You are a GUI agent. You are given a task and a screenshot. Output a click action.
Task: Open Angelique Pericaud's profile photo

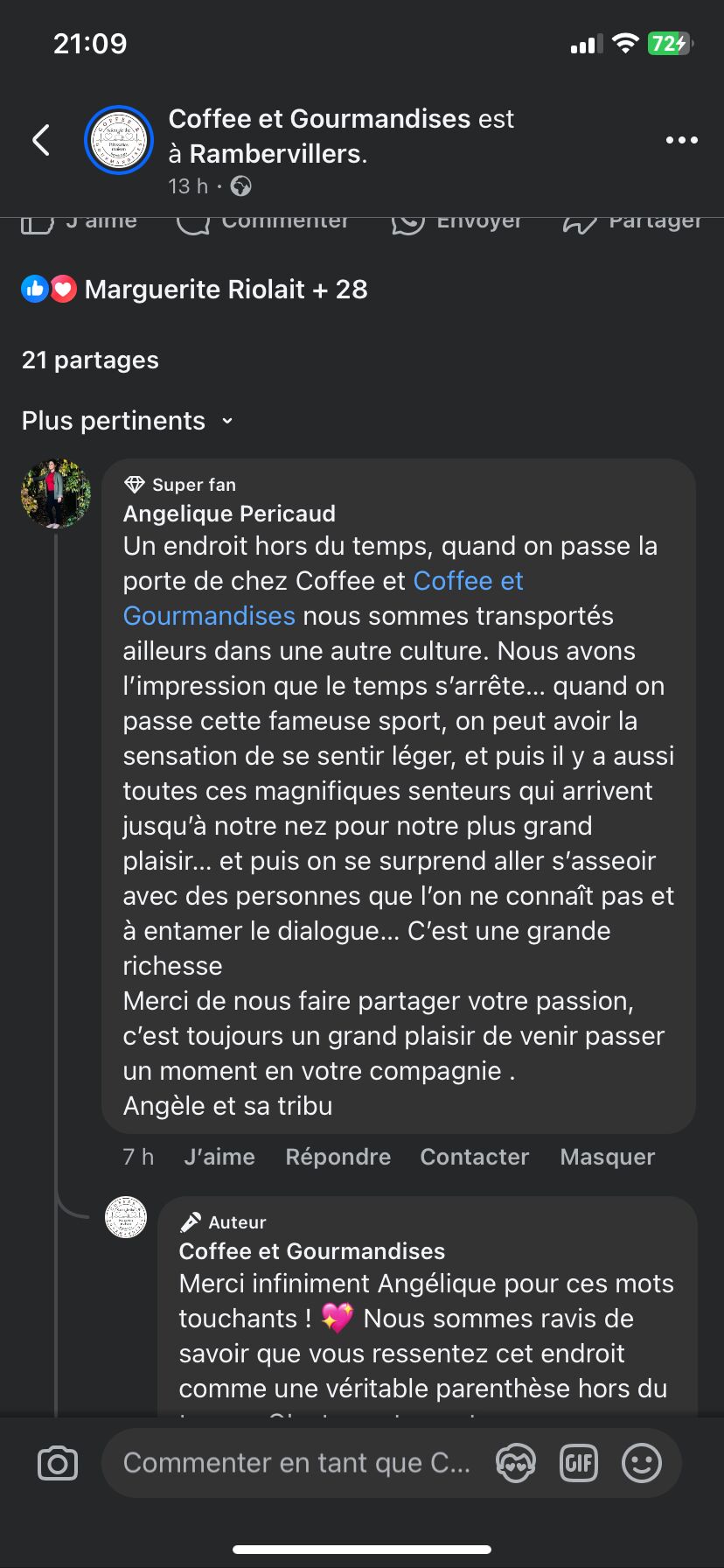[56, 494]
